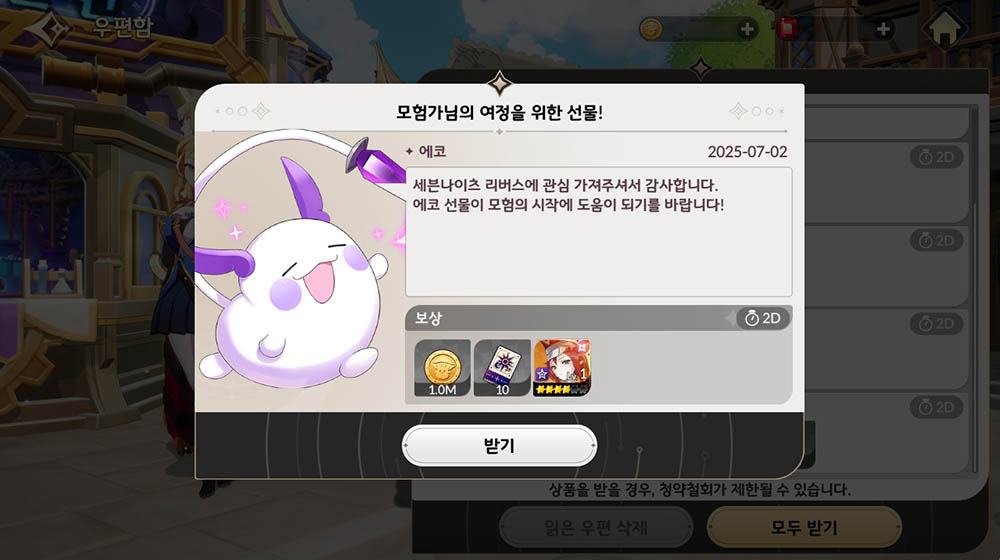The height and width of the screenshot is (560, 1000).
Task: Select the third mail item with 2D timer
Action: pos(887,350)
